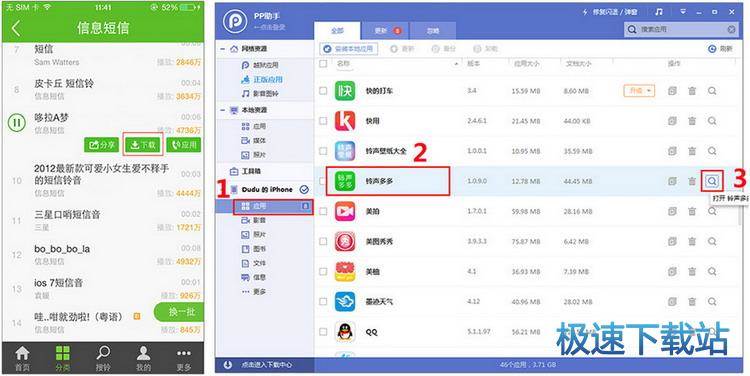Click the 搜索应用 search field
This screenshot has width=750, height=376.
click(681, 30)
